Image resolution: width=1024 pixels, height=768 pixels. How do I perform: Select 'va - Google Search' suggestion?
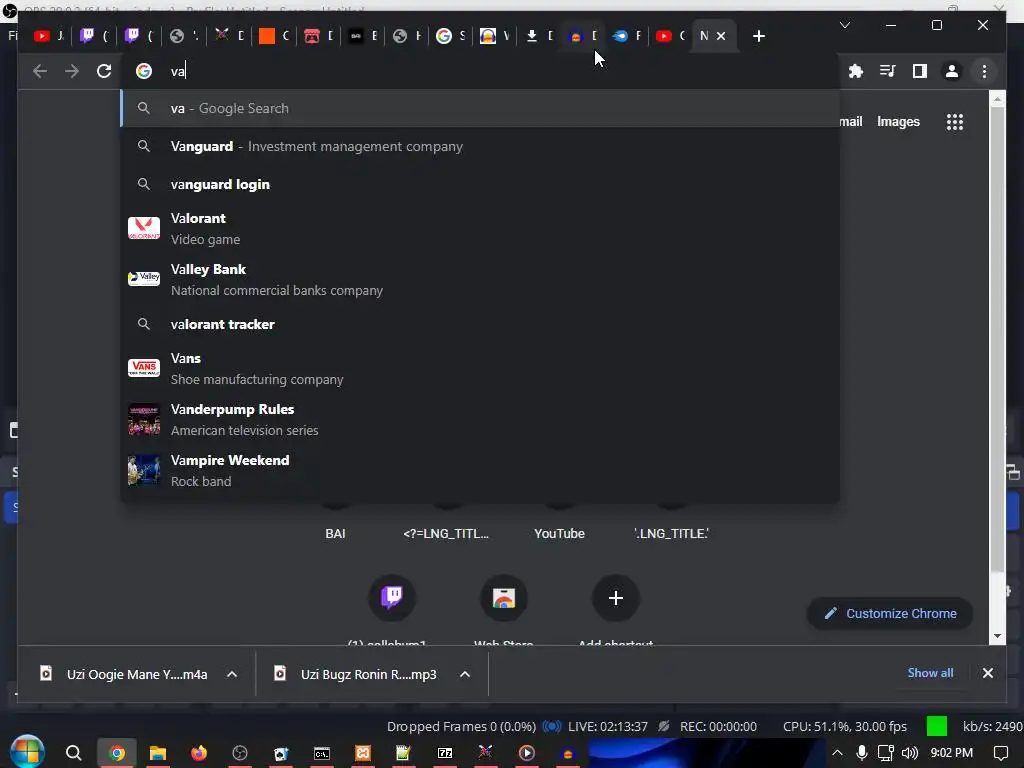click(480, 108)
